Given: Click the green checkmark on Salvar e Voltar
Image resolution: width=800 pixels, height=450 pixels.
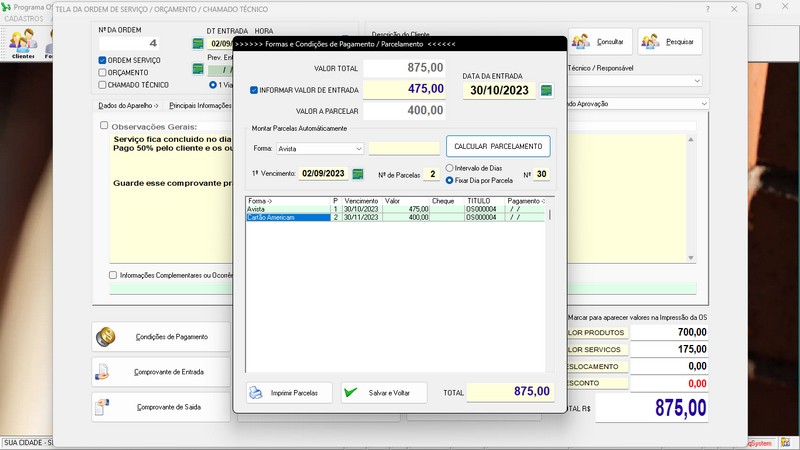Looking at the screenshot, I should pyautogui.click(x=351, y=393).
